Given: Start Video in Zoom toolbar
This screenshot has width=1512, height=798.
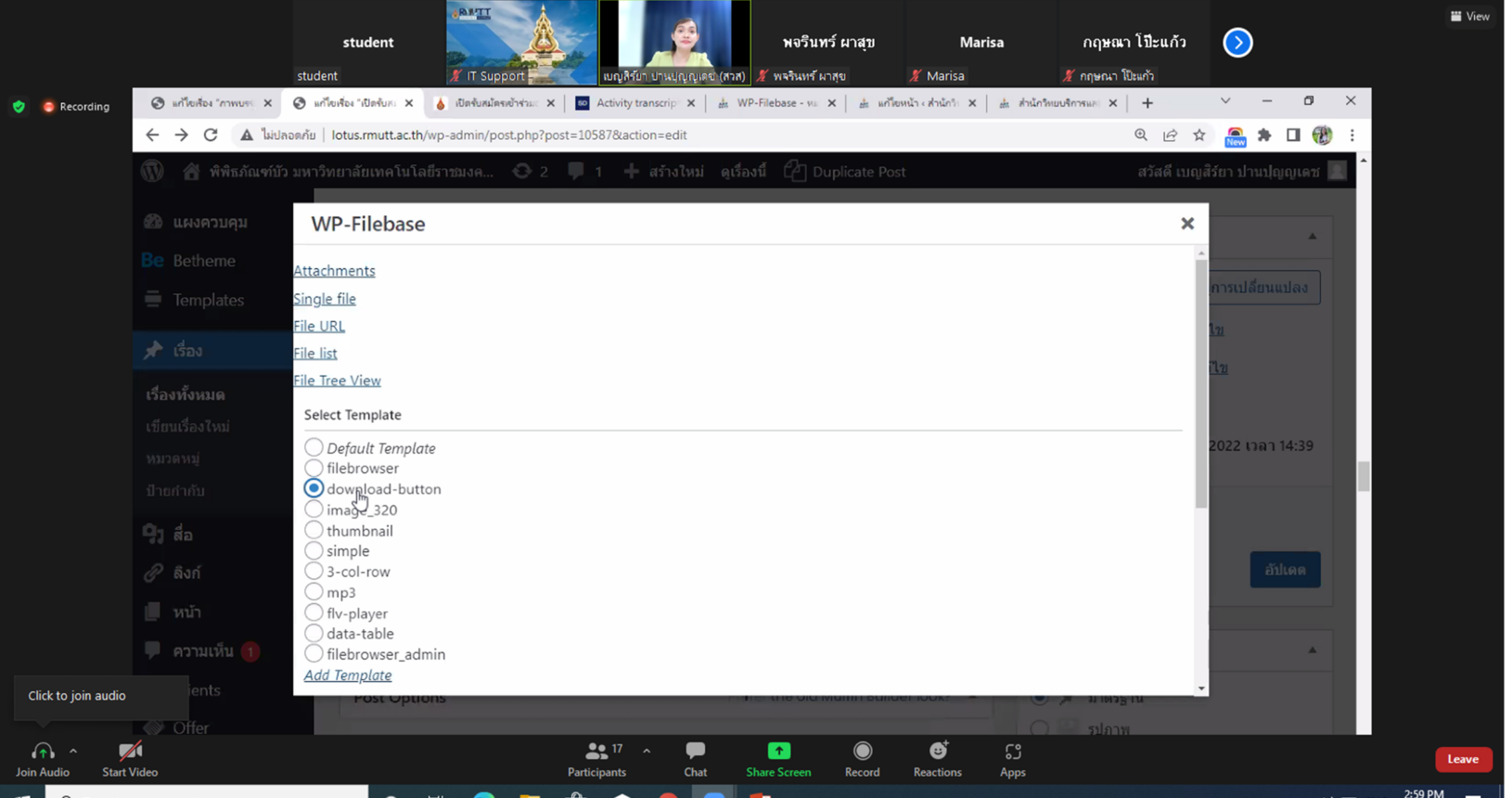Looking at the screenshot, I should [x=130, y=759].
